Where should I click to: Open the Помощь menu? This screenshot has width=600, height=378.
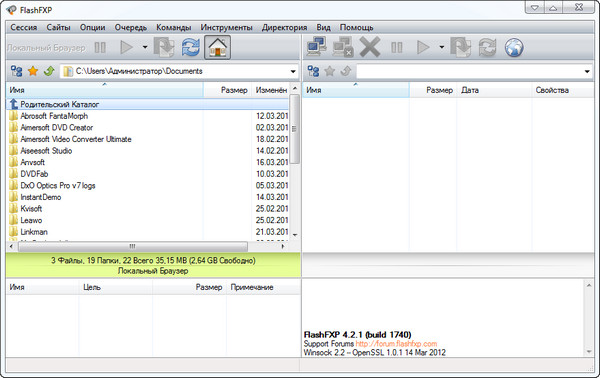(357, 28)
